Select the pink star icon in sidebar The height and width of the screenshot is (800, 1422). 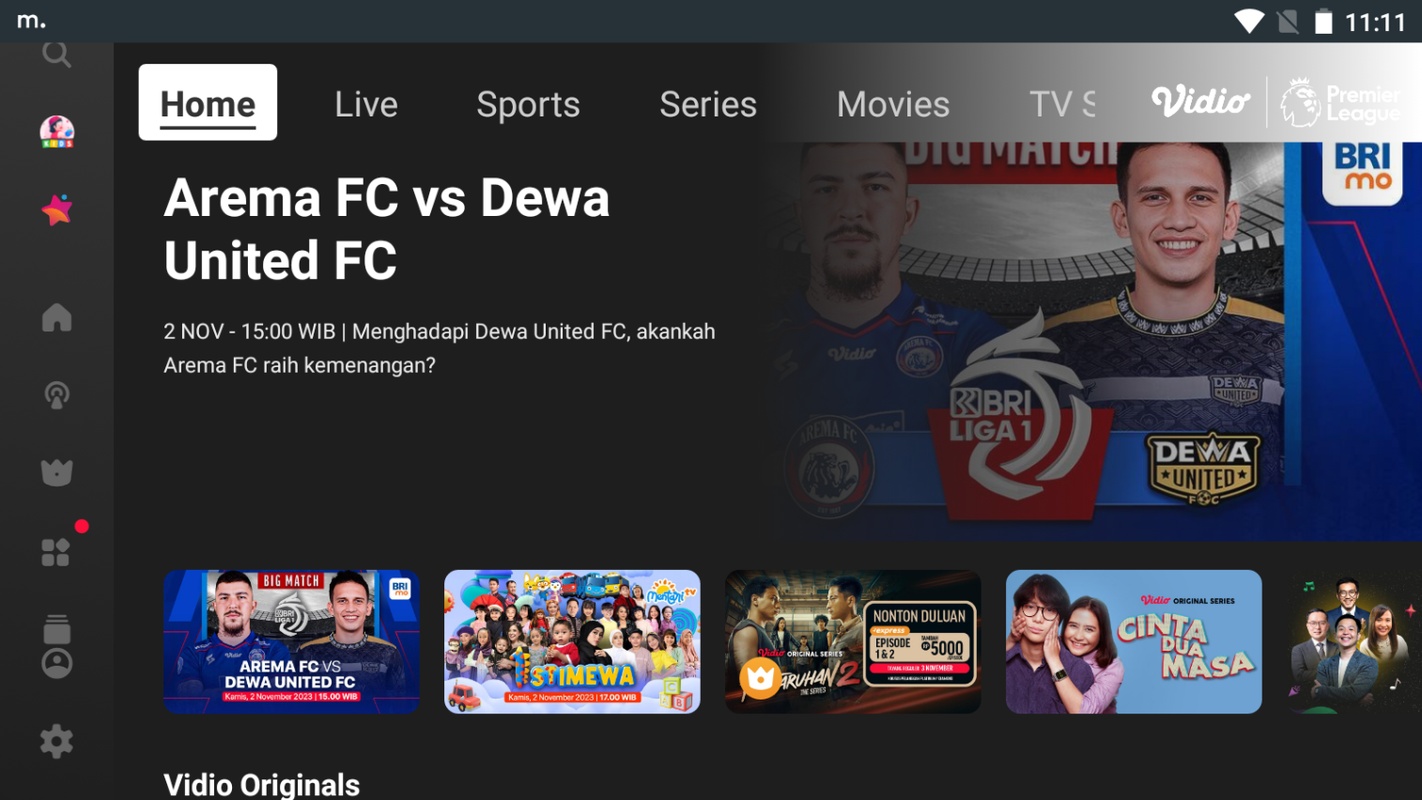point(57,209)
